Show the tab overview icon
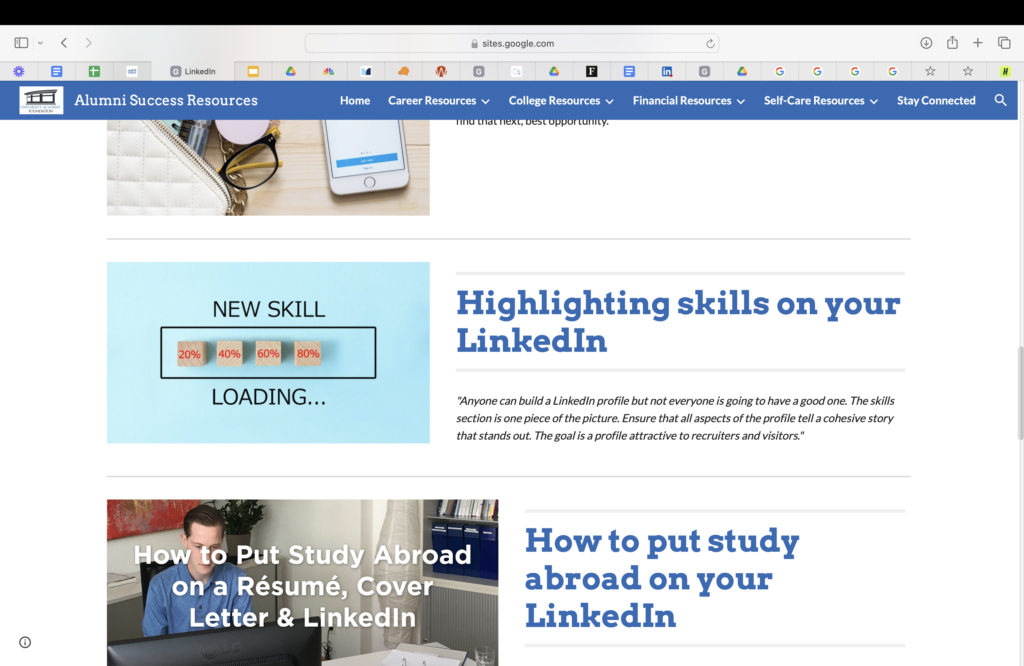This screenshot has height=666, width=1024. point(1004,42)
